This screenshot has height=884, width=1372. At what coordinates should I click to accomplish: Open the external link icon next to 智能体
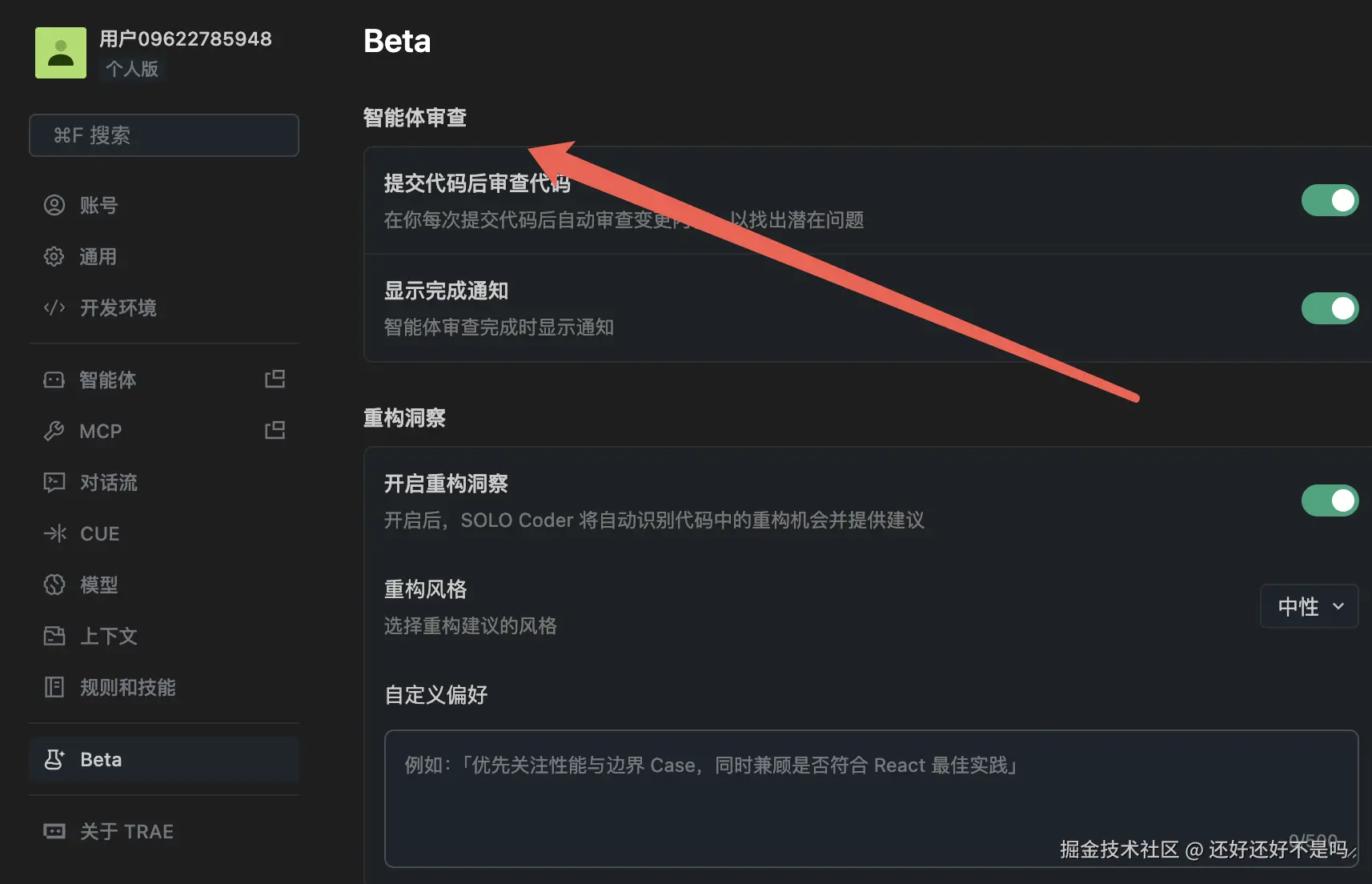click(275, 379)
